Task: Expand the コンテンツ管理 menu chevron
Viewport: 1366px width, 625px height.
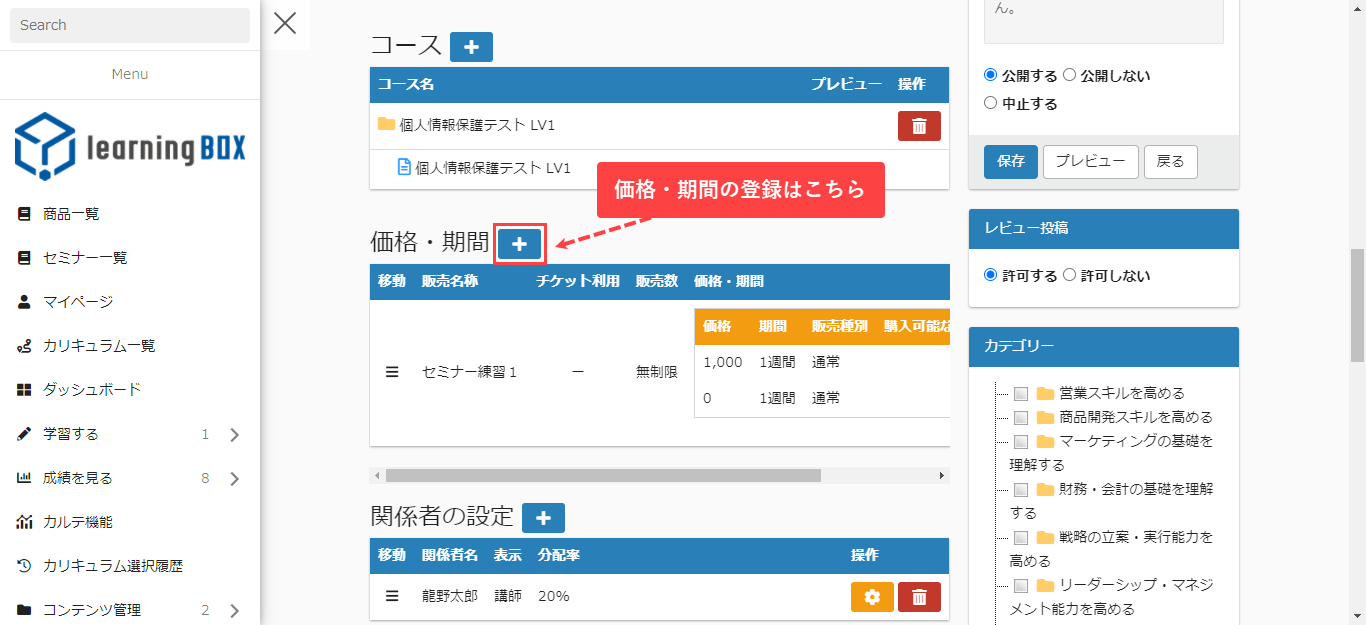Action: tap(235, 611)
